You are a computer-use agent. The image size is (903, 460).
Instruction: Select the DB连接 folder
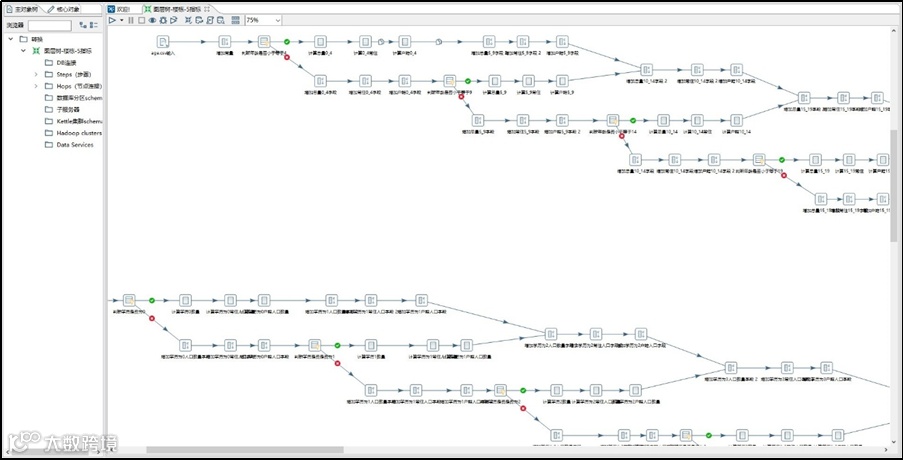[x=60, y=62]
